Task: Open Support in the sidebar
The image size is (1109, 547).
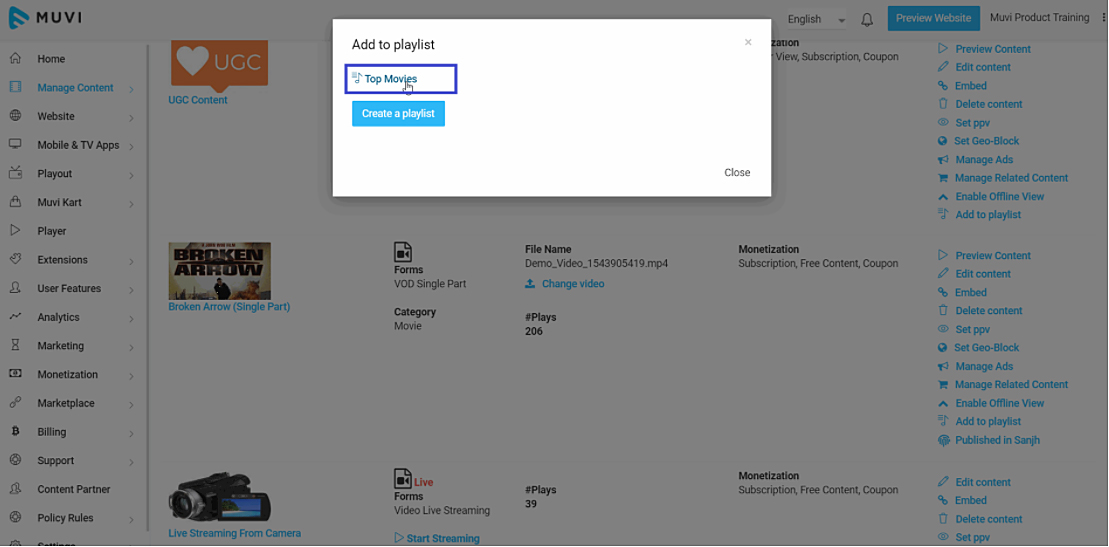Action: tap(56, 460)
